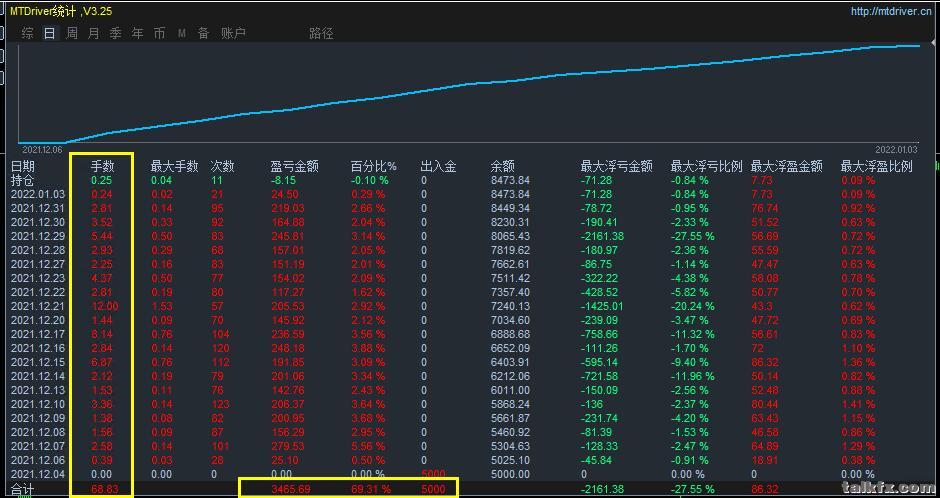Switch to the 月 monthly tab
This screenshot has height=498, width=940.
(x=94, y=33)
